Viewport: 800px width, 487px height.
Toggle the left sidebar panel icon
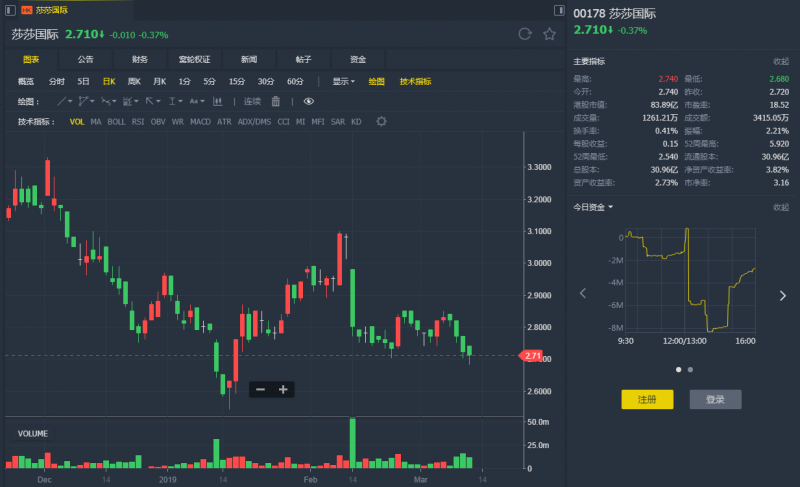10,10
